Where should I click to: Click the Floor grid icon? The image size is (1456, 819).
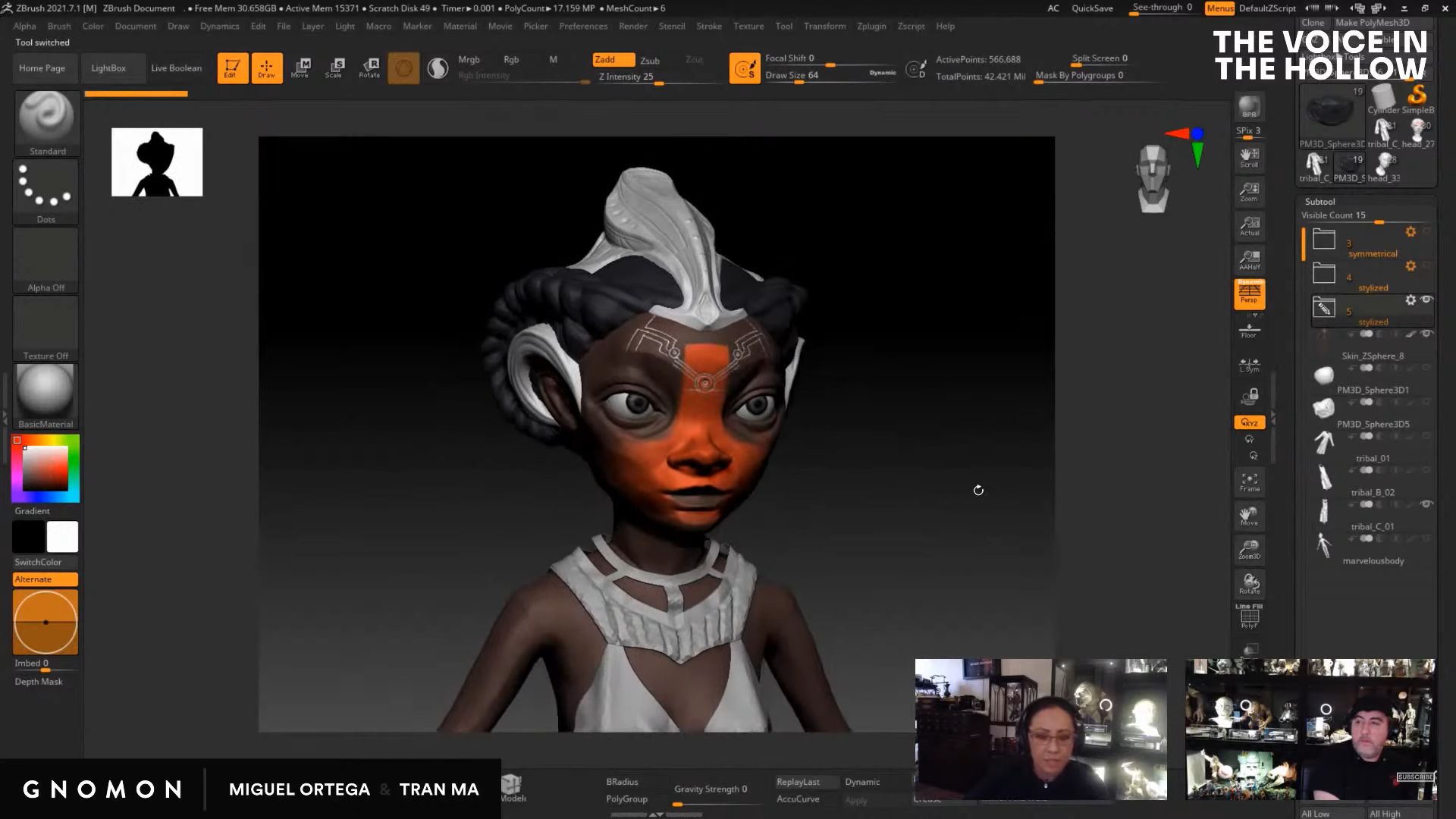tap(1249, 330)
